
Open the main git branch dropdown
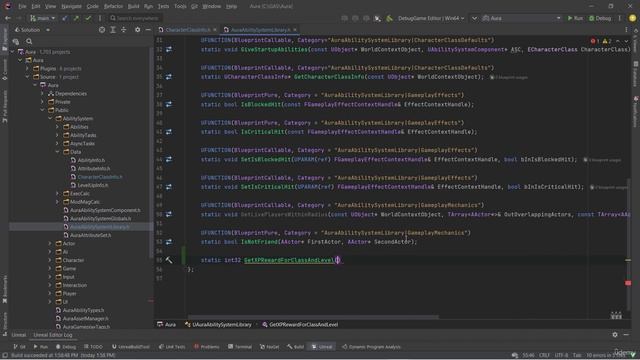coord(42,18)
